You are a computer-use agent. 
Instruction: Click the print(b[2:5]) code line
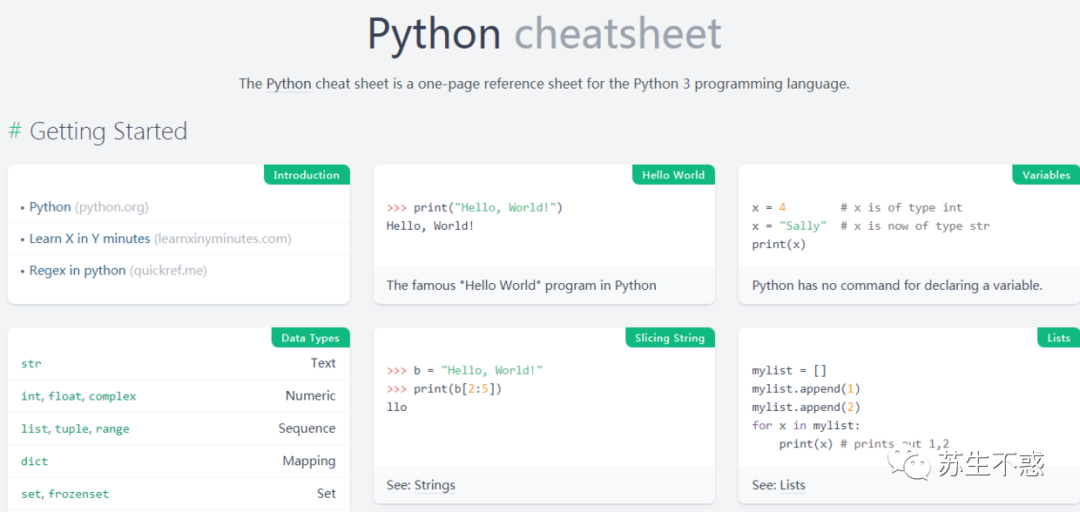coord(444,389)
